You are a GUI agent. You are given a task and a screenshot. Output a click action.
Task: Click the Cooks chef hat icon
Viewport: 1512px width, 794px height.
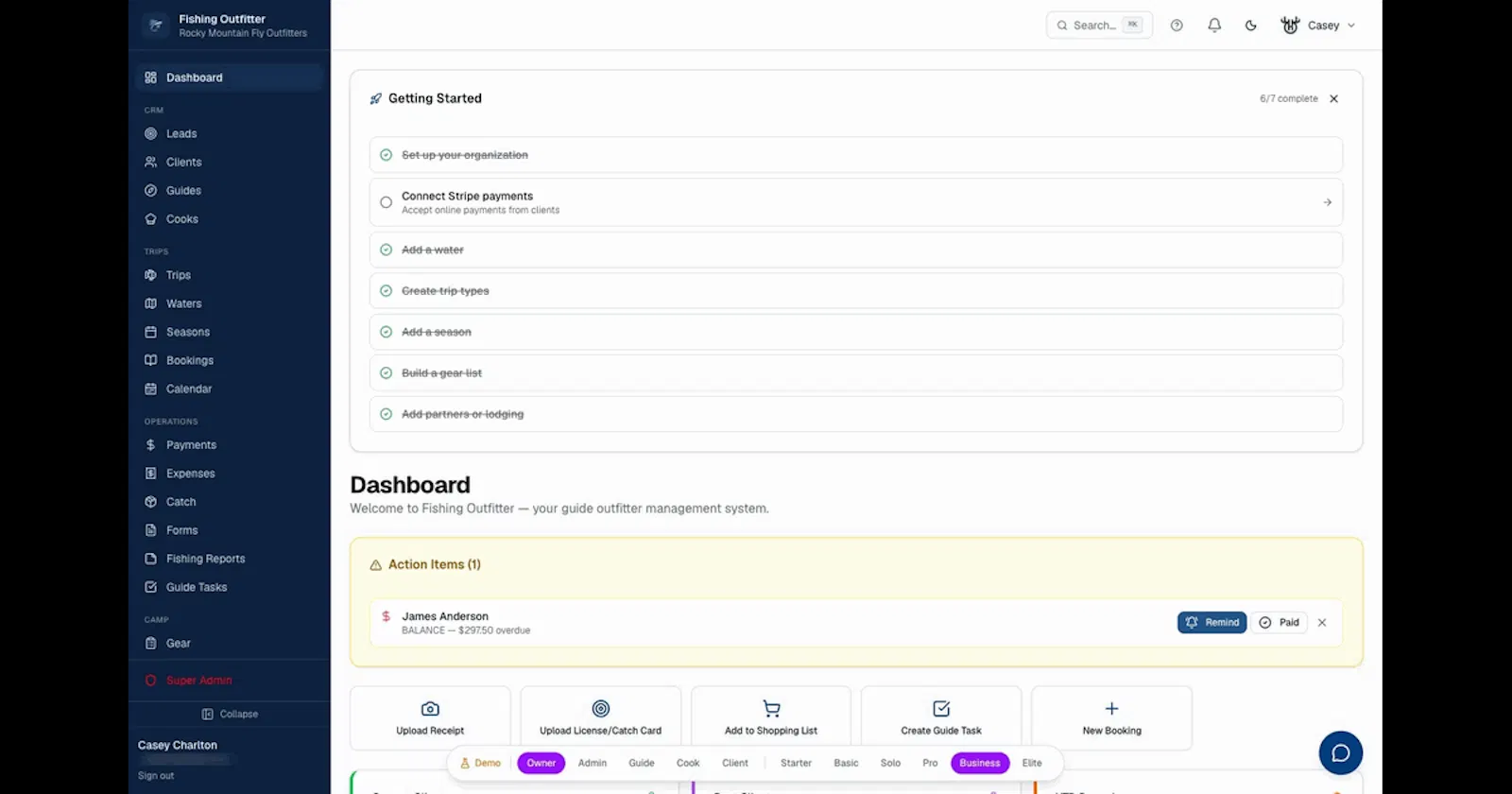pyautogui.click(x=150, y=219)
